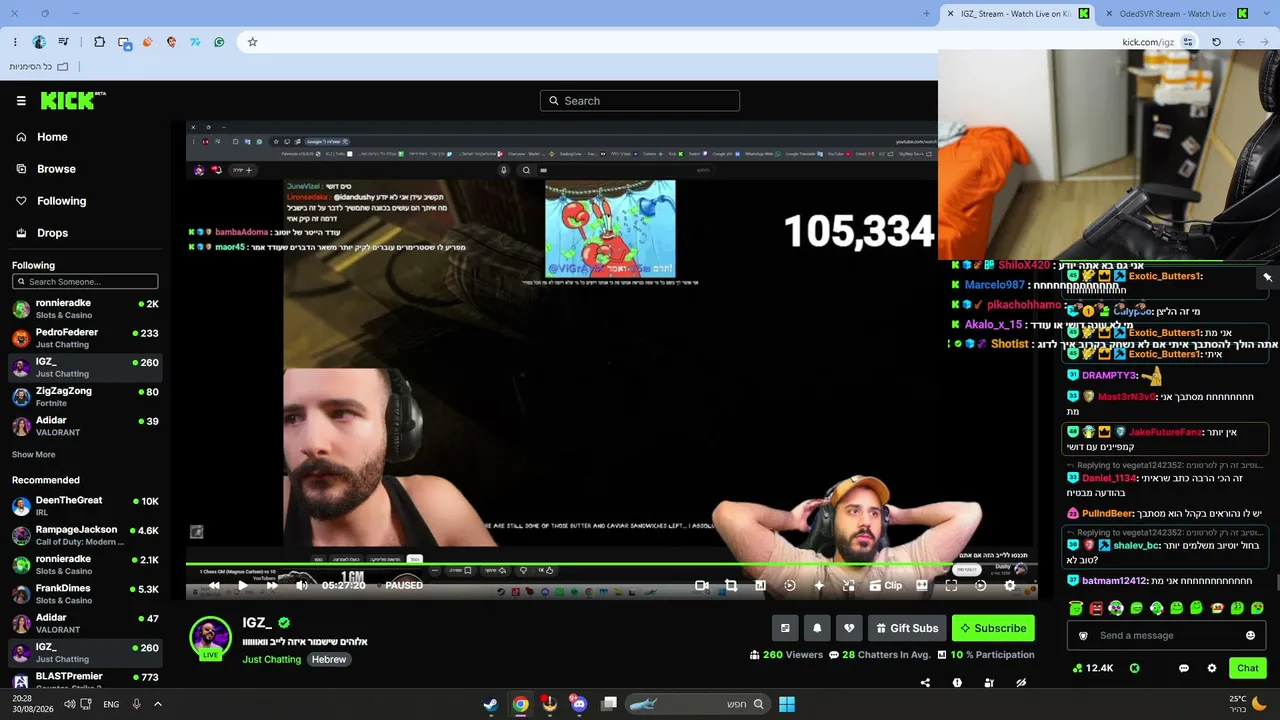
Task: Resume the paused stream with Play
Action: click(242, 586)
